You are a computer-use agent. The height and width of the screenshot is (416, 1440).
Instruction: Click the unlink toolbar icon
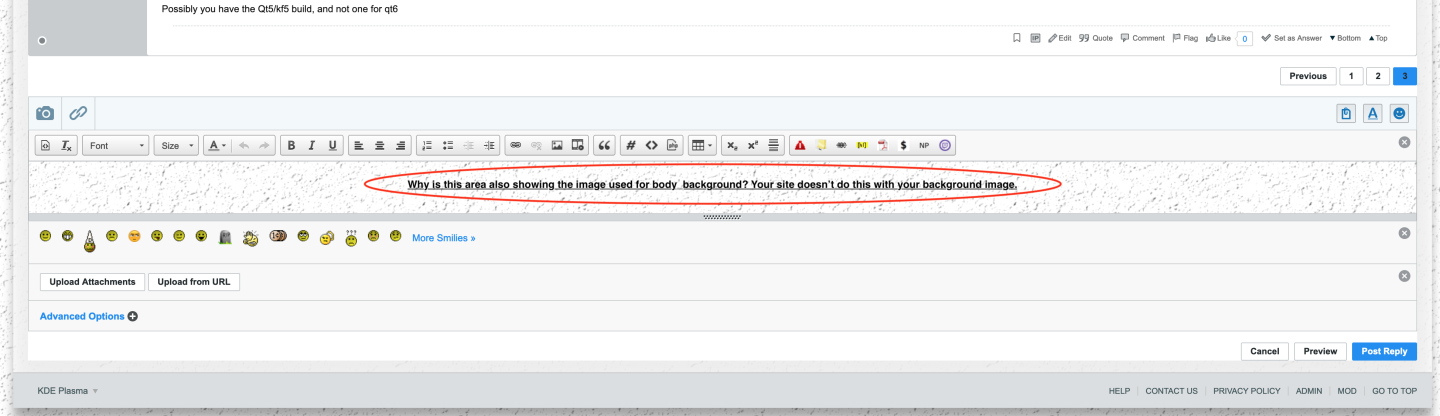pos(537,145)
